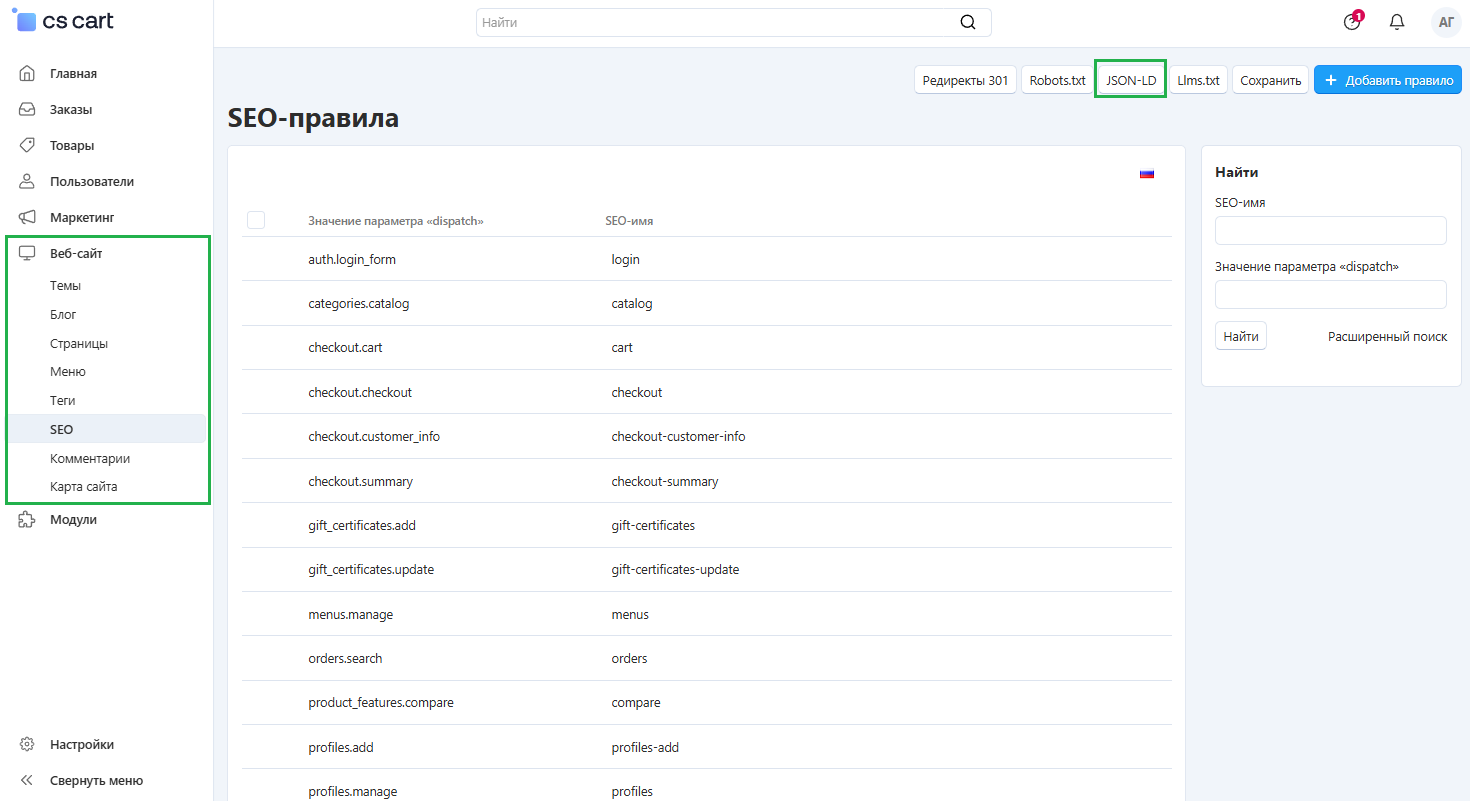Click the Найти button in search panel
The height and width of the screenshot is (801, 1470).
[1241, 336]
